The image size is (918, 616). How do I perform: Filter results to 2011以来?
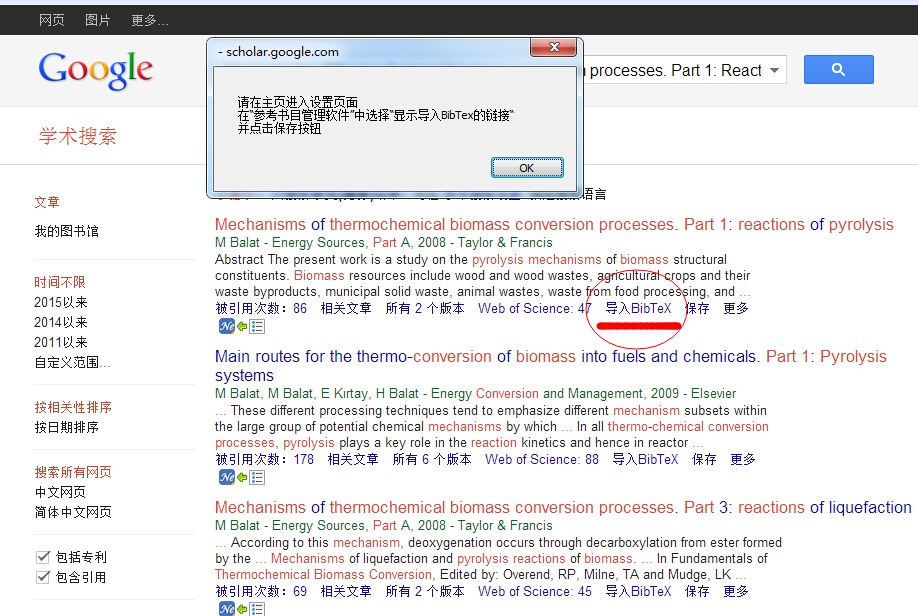tap(60, 343)
